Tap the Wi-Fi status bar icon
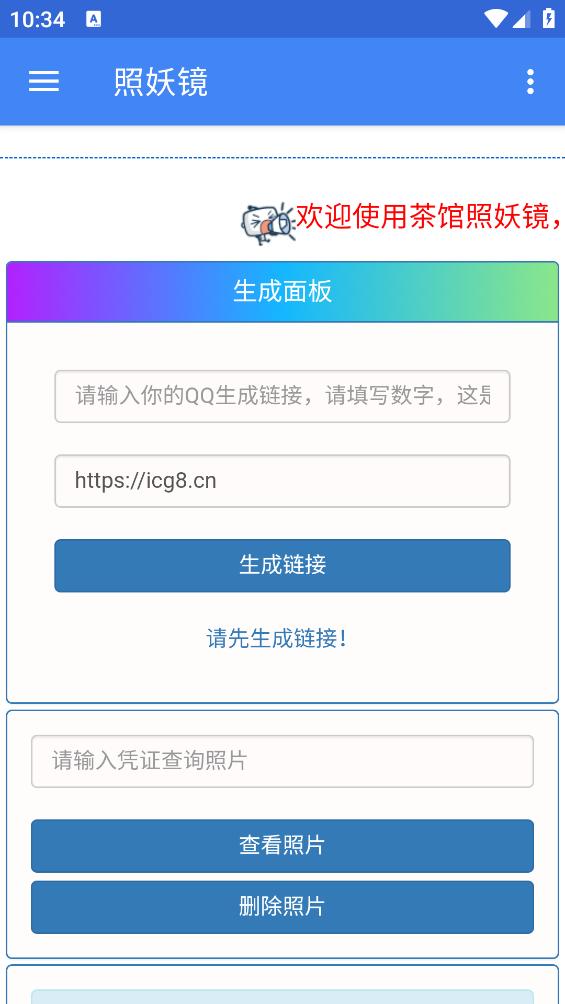Image resolution: width=565 pixels, height=1004 pixels. coord(495,19)
